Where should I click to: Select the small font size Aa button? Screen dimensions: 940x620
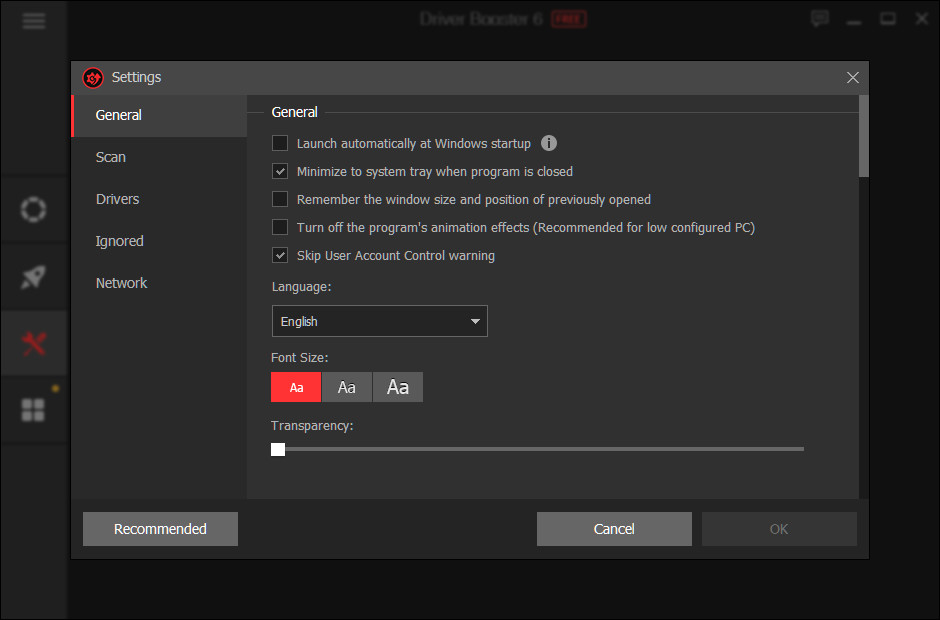[296, 387]
